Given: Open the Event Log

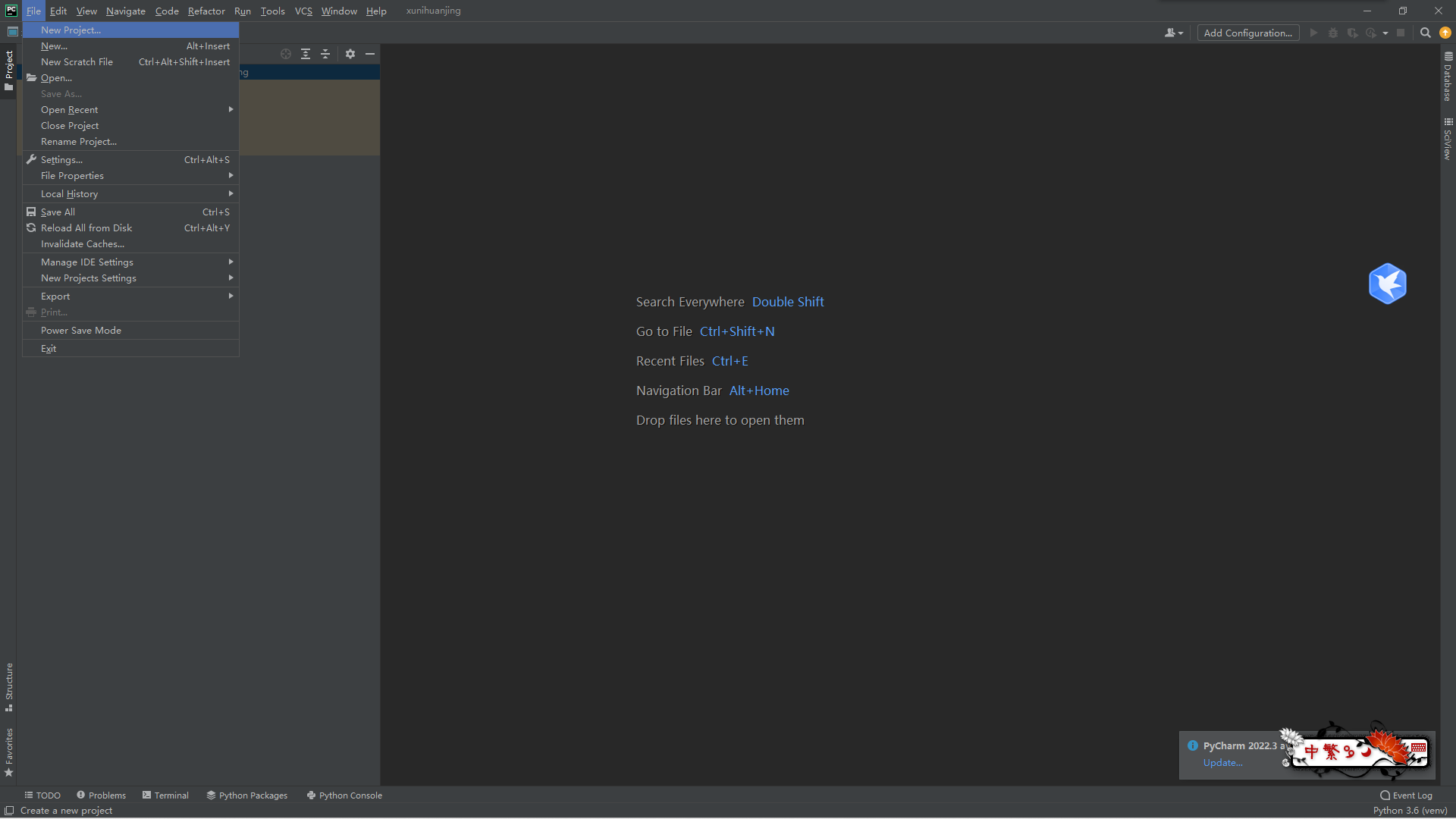Looking at the screenshot, I should [1406, 795].
